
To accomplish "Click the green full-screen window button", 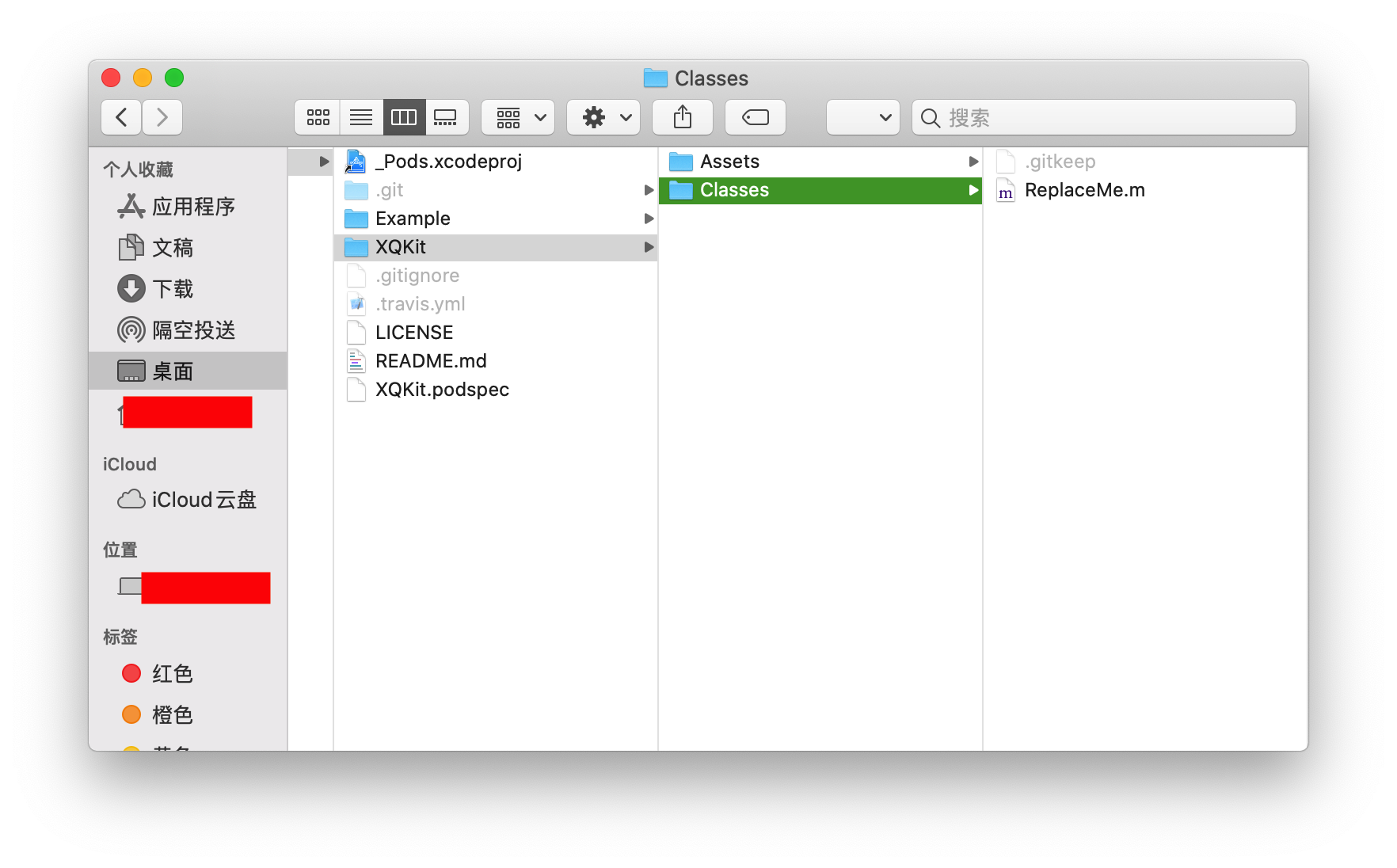I will [174, 78].
